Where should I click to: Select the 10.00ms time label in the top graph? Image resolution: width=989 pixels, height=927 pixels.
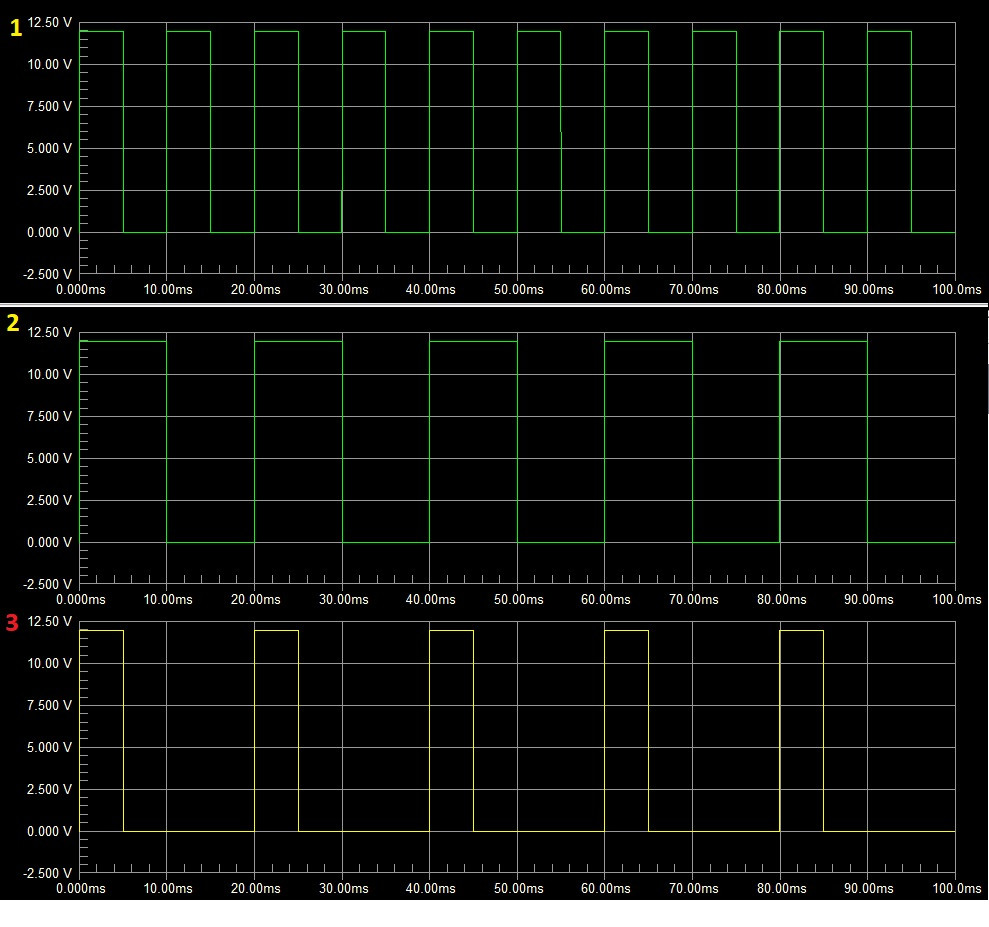[x=168, y=289]
